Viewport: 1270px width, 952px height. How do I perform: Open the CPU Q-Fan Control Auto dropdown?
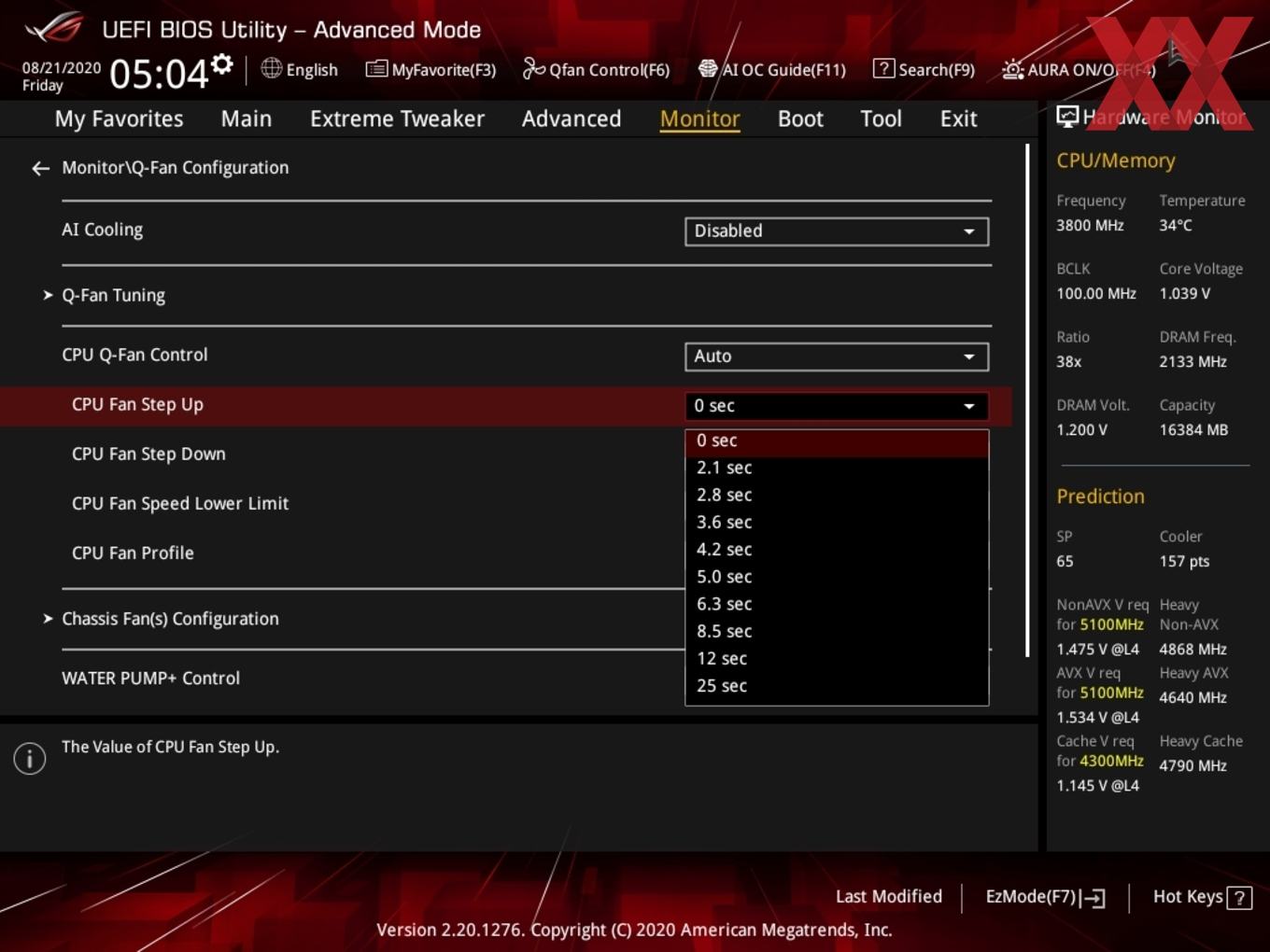click(x=837, y=357)
